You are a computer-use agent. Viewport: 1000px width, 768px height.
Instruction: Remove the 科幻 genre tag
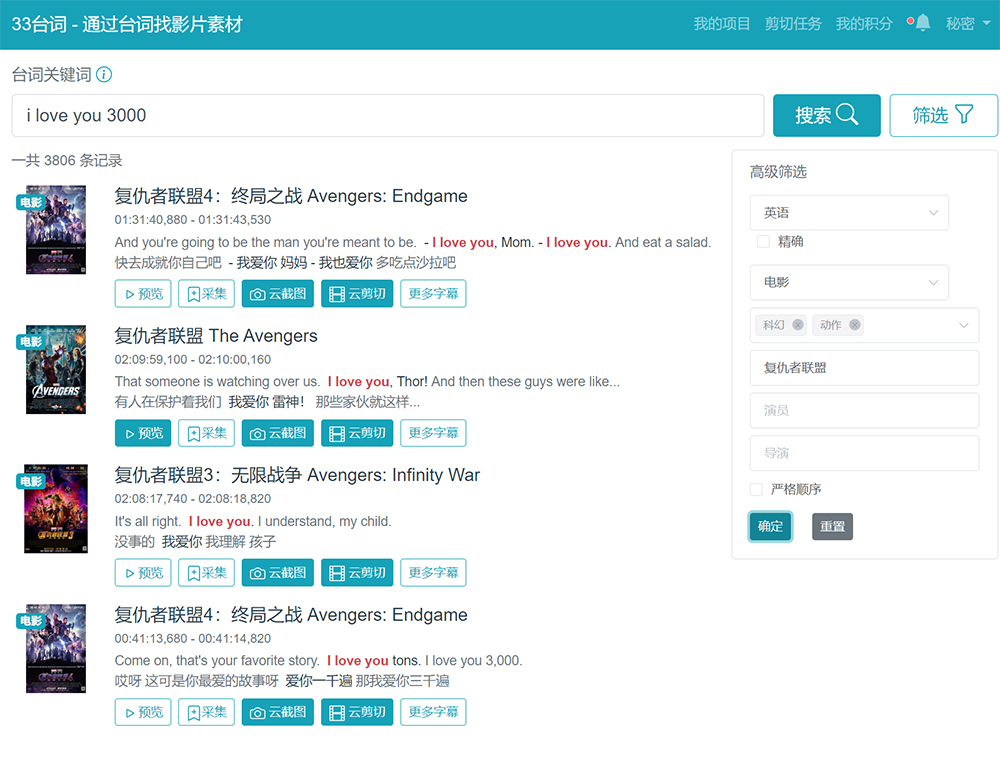[797, 325]
